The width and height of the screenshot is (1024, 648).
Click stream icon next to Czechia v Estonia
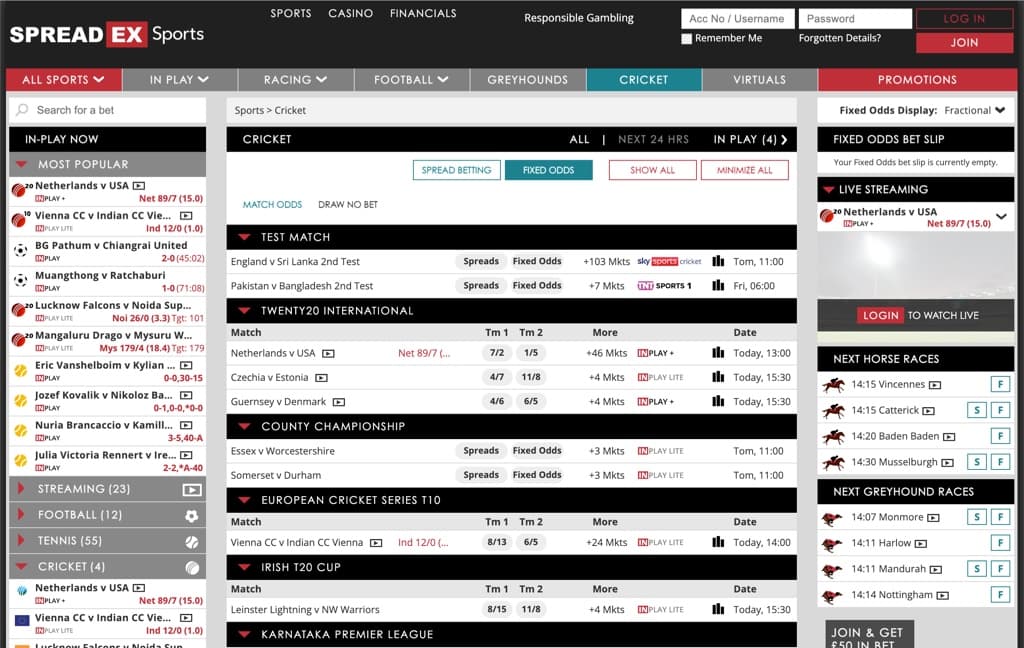(x=321, y=378)
